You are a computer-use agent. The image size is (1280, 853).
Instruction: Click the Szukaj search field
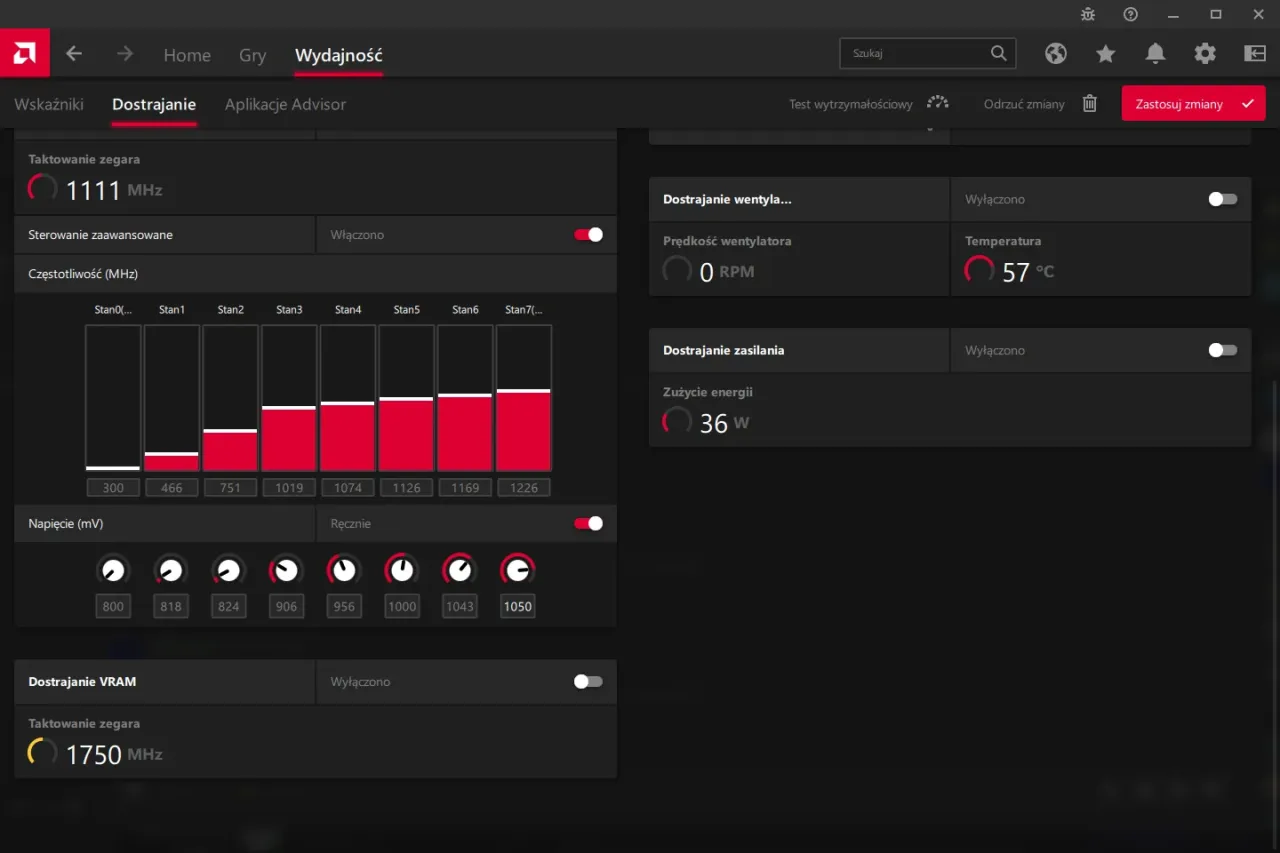[x=915, y=53]
